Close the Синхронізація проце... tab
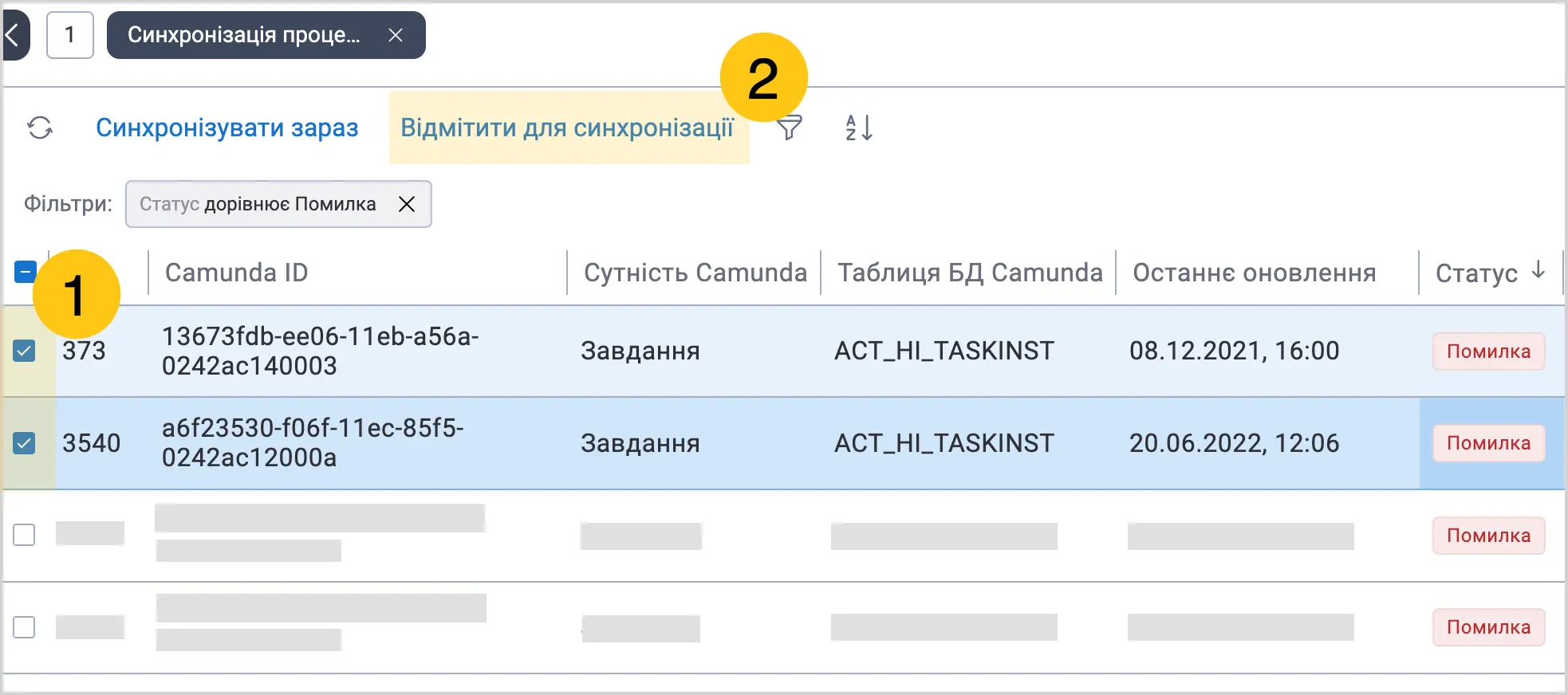 click(x=396, y=35)
